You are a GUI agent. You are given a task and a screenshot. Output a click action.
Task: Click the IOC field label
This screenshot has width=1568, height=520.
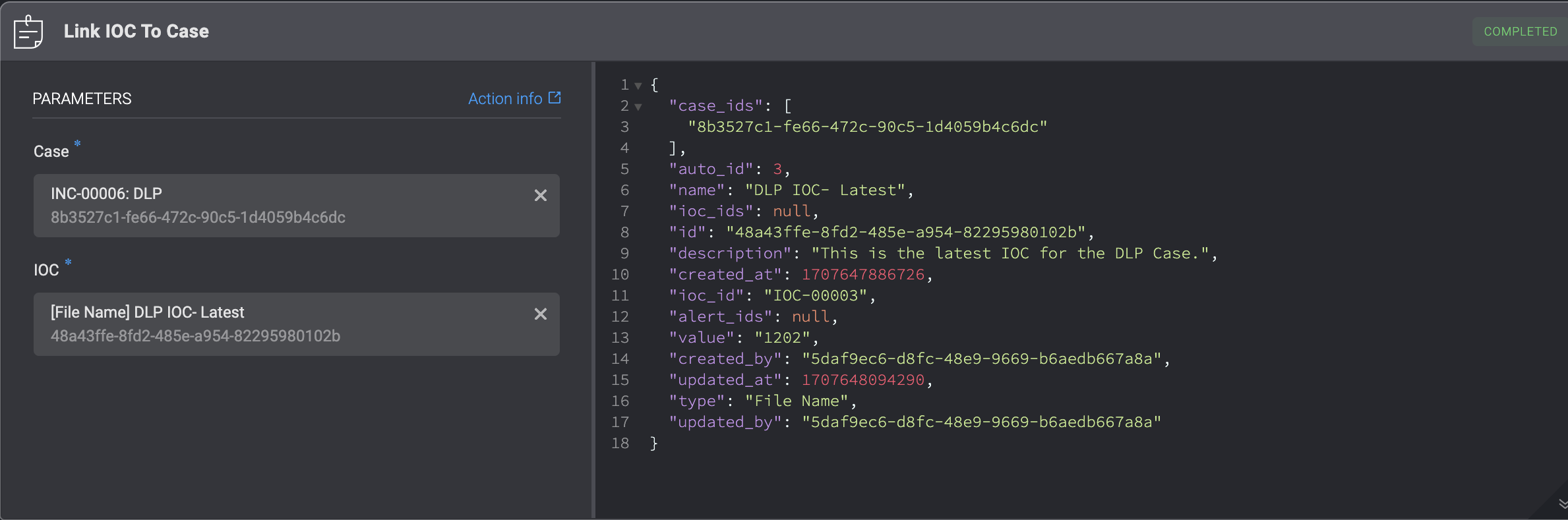pyautogui.click(x=46, y=270)
